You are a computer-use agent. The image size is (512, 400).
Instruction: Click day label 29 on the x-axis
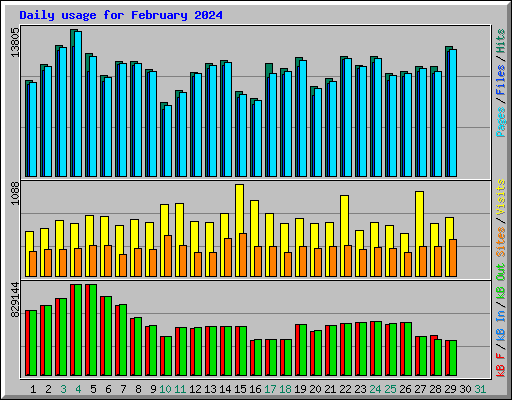pos(450,389)
